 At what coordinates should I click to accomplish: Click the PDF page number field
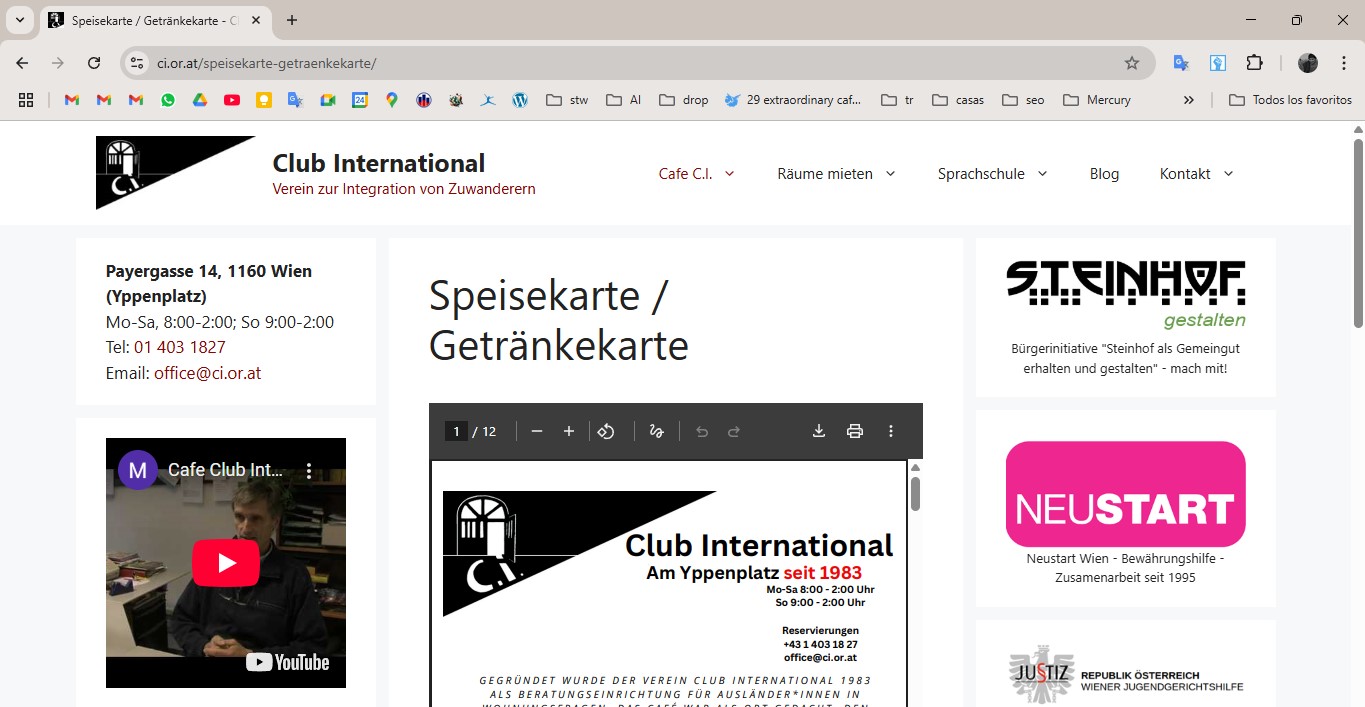456,431
